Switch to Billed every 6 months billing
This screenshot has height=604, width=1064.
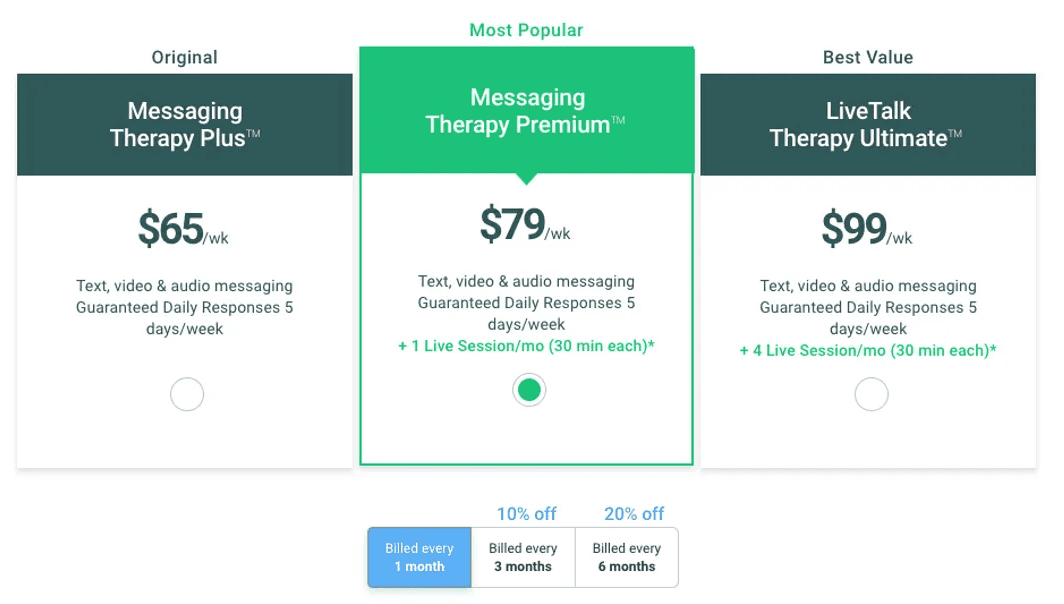(x=627, y=557)
